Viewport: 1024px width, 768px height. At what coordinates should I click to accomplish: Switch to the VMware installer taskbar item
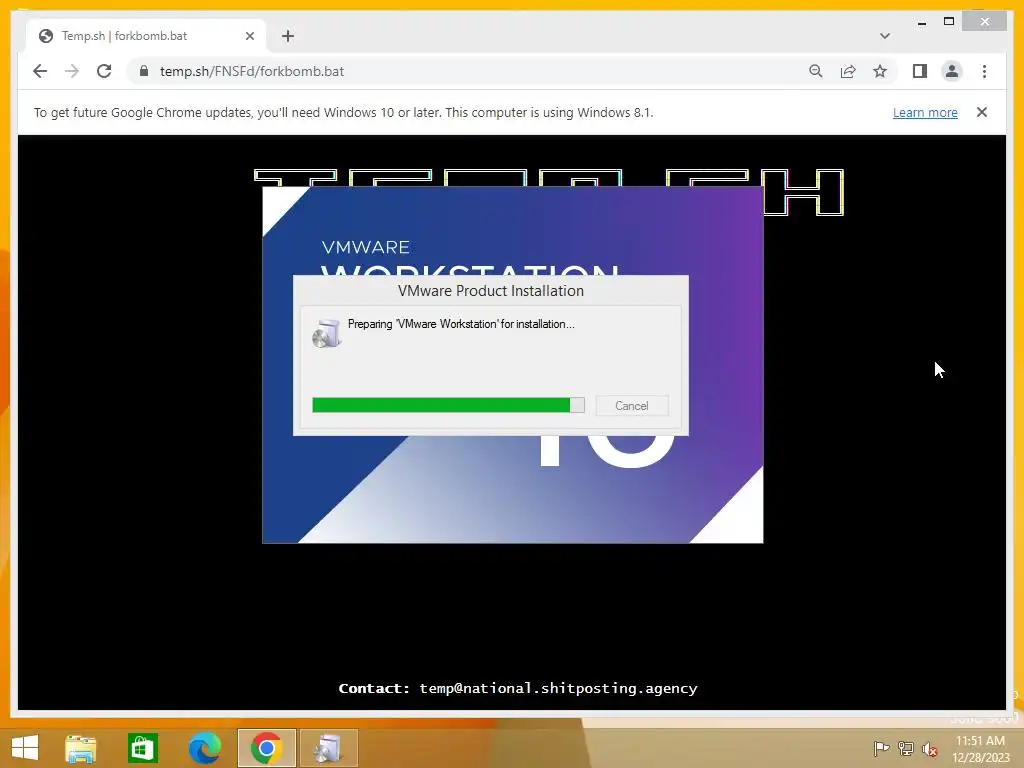point(328,748)
